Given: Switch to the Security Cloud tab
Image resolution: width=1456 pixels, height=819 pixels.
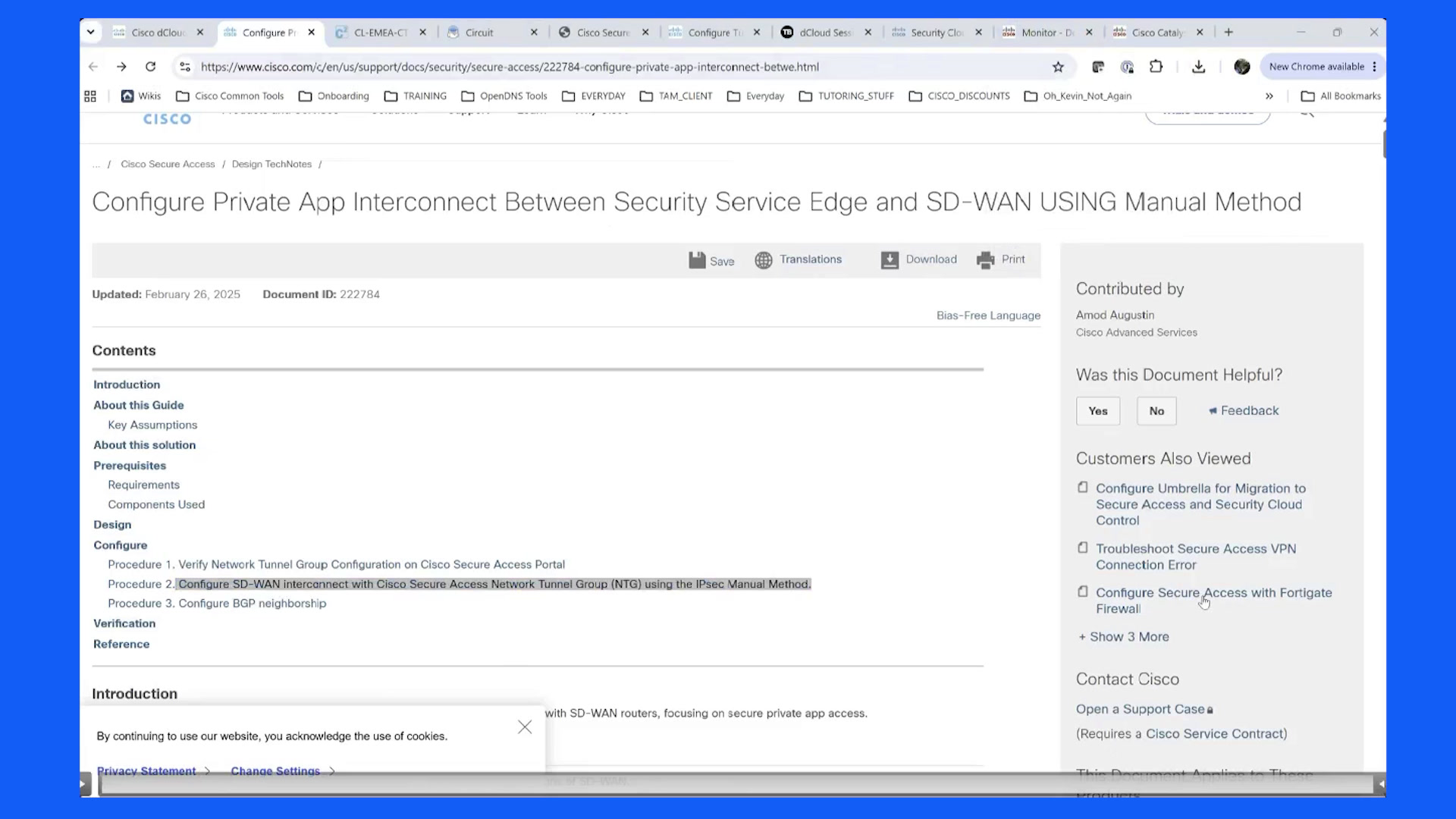Looking at the screenshot, I should pyautogui.click(x=937, y=33).
